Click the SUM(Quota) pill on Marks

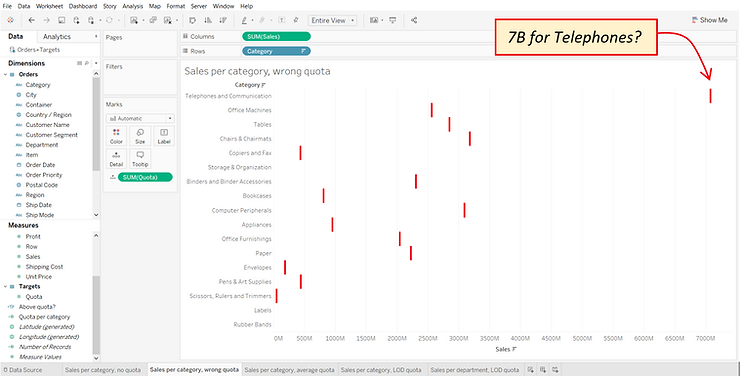pyautogui.click(x=145, y=177)
